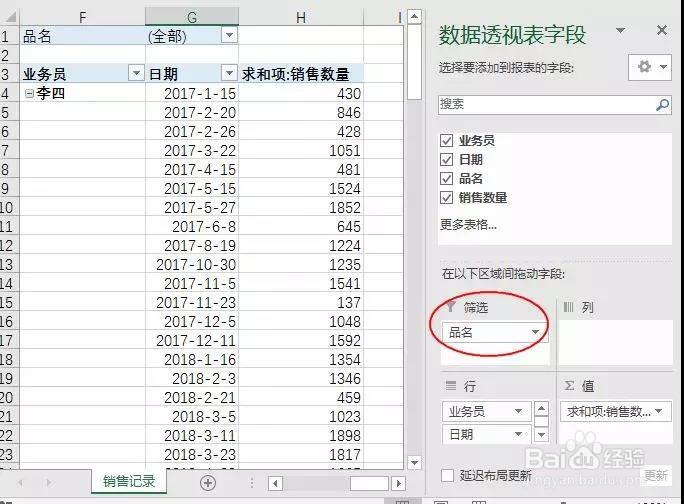Click the horizontal scrollbar right arrow

click(x=397, y=483)
